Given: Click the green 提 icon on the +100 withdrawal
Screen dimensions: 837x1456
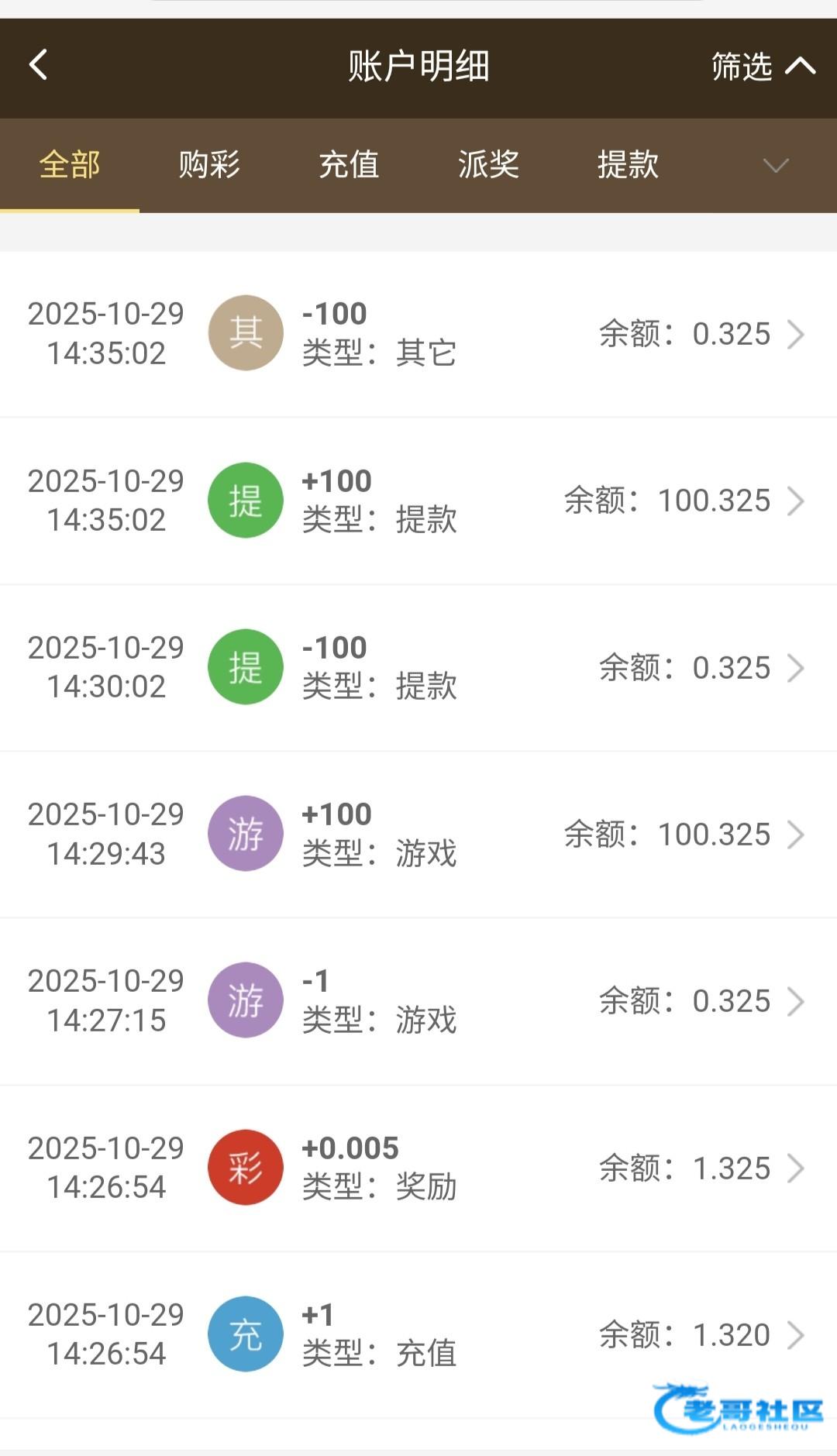Looking at the screenshot, I should coord(246,501).
